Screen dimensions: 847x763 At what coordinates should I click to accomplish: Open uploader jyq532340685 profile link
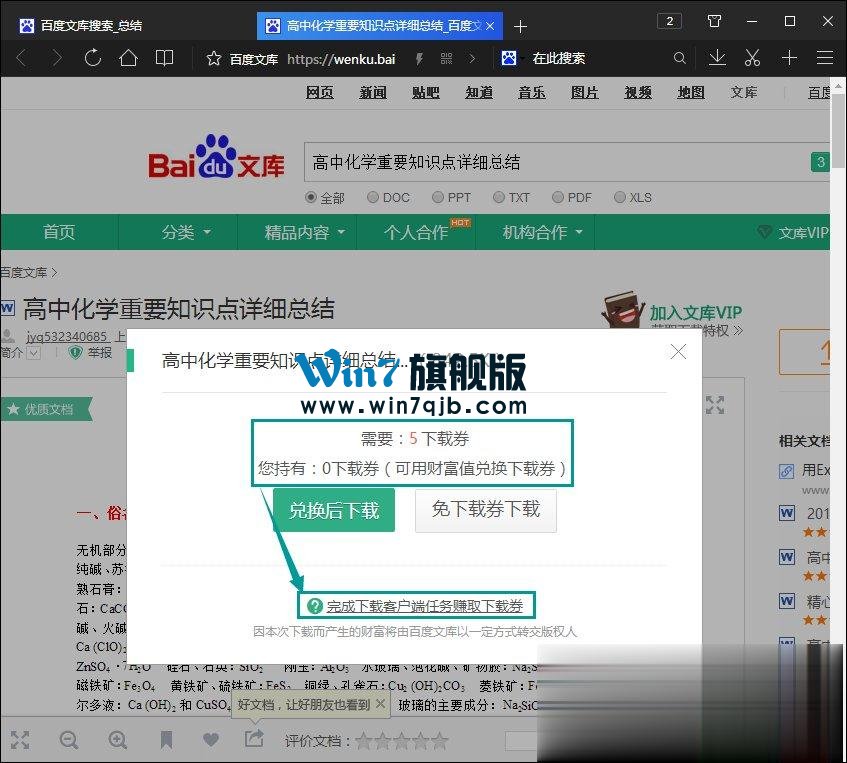pyautogui.click(x=67, y=337)
